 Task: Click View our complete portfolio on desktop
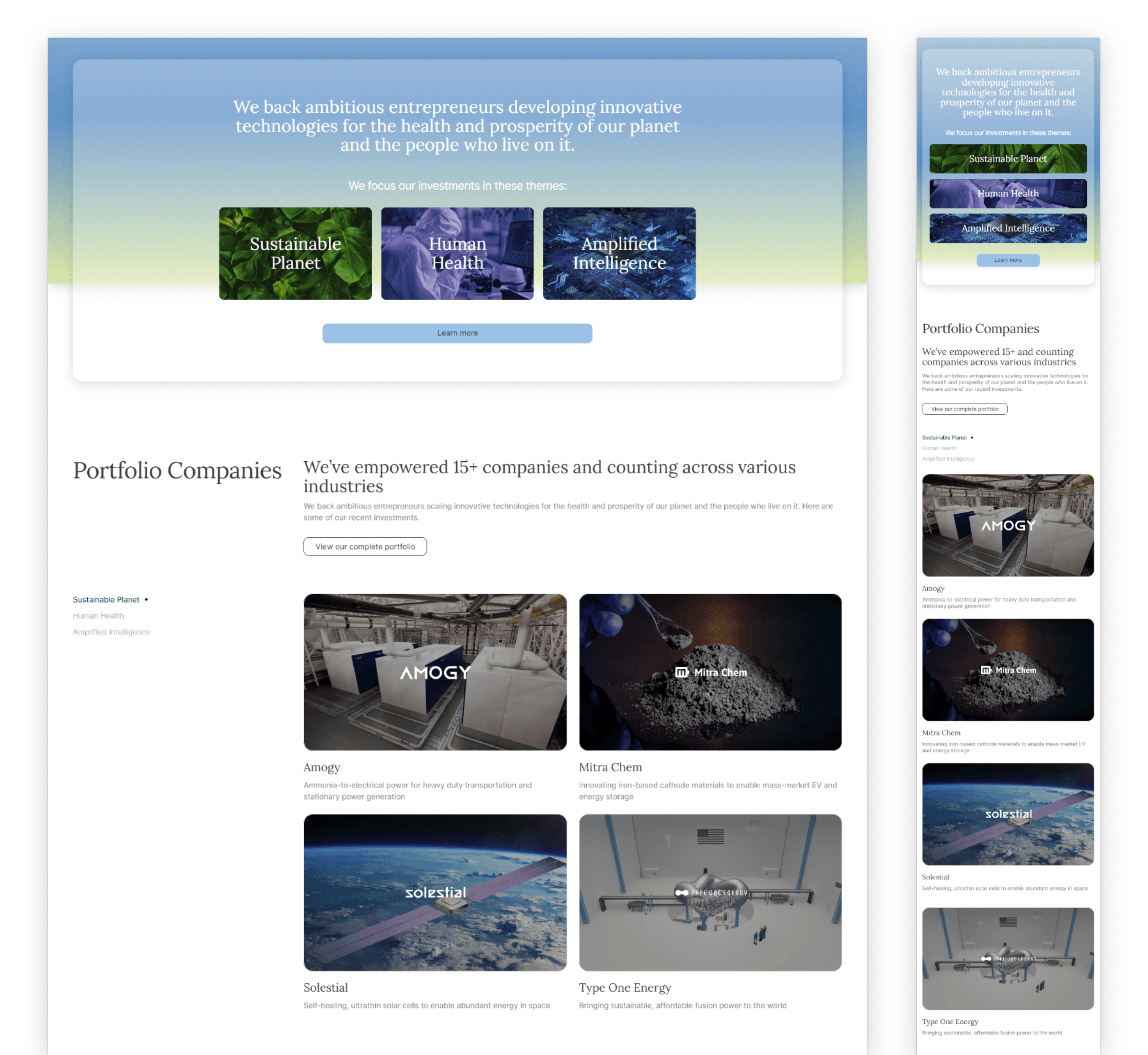(x=365, y=546)
